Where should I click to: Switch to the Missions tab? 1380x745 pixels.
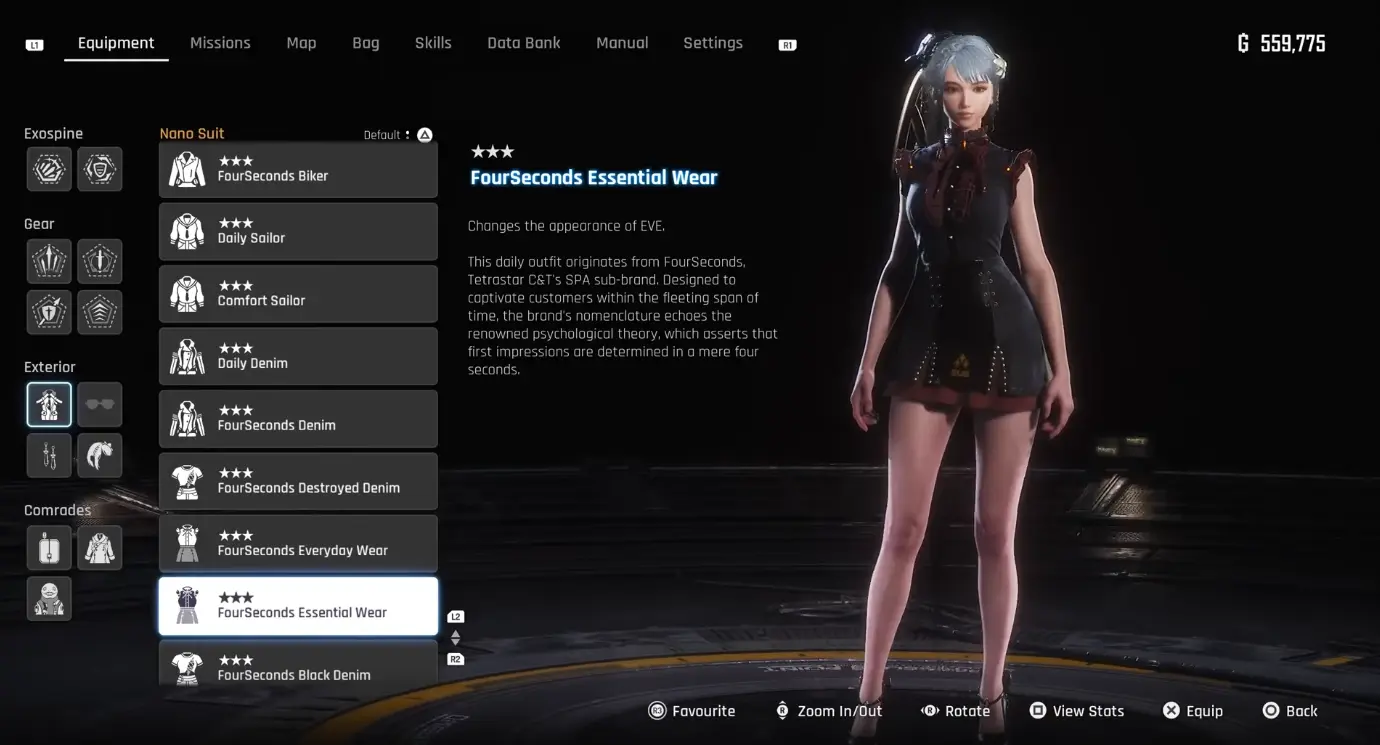pos(220,43)
